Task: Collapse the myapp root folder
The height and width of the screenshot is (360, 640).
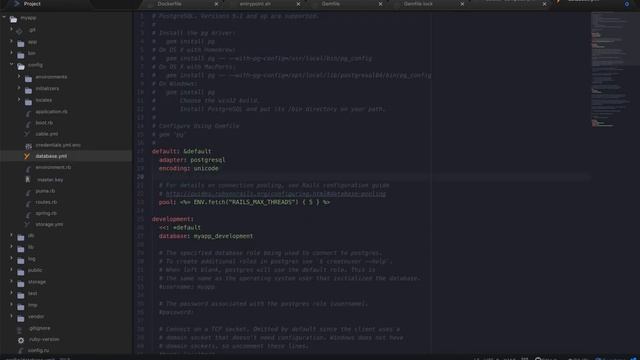Action: (4, 18)
